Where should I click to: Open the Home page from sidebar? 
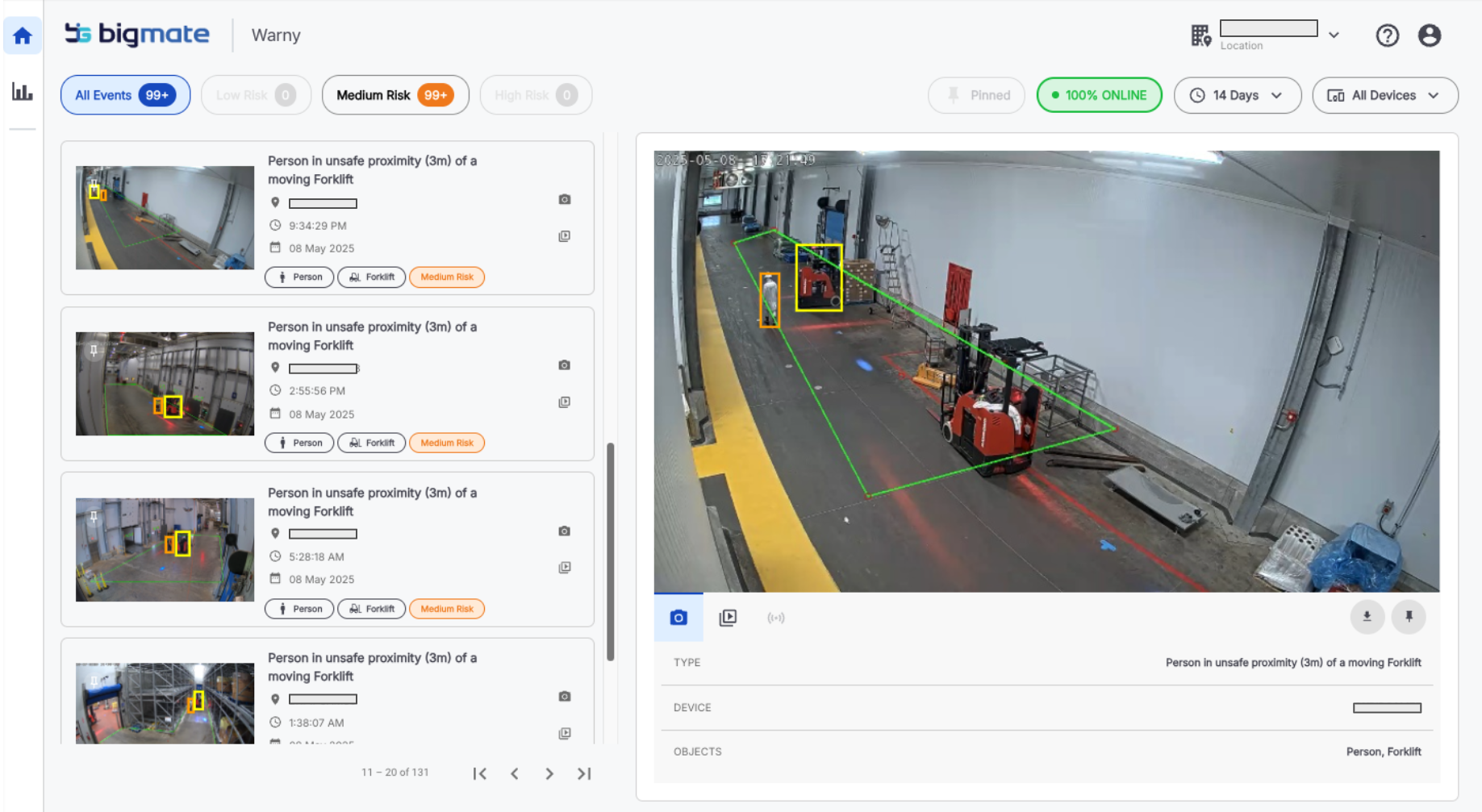[x=23, y=35]
